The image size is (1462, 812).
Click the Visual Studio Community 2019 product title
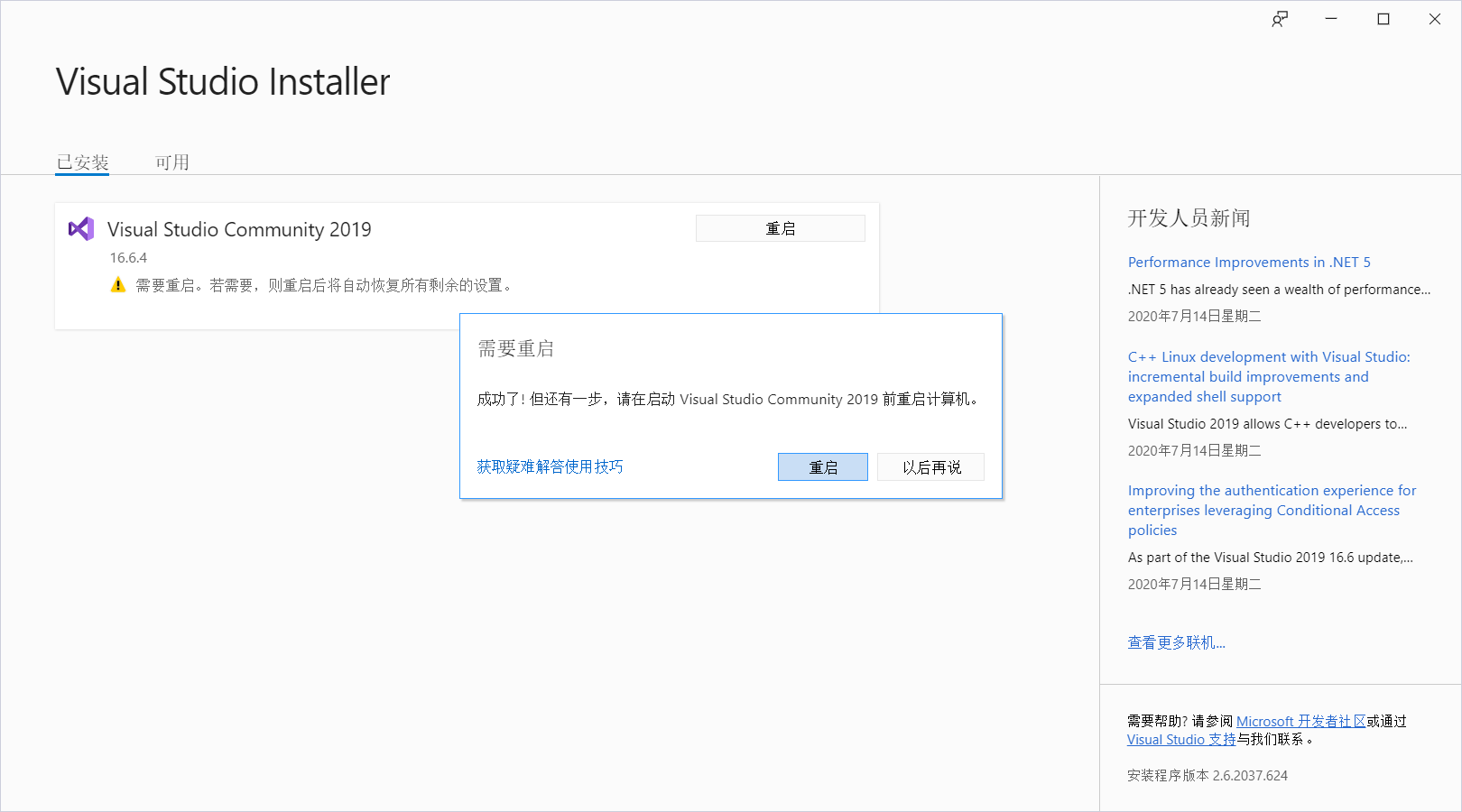pyautogui.click(x=239, y=229)
